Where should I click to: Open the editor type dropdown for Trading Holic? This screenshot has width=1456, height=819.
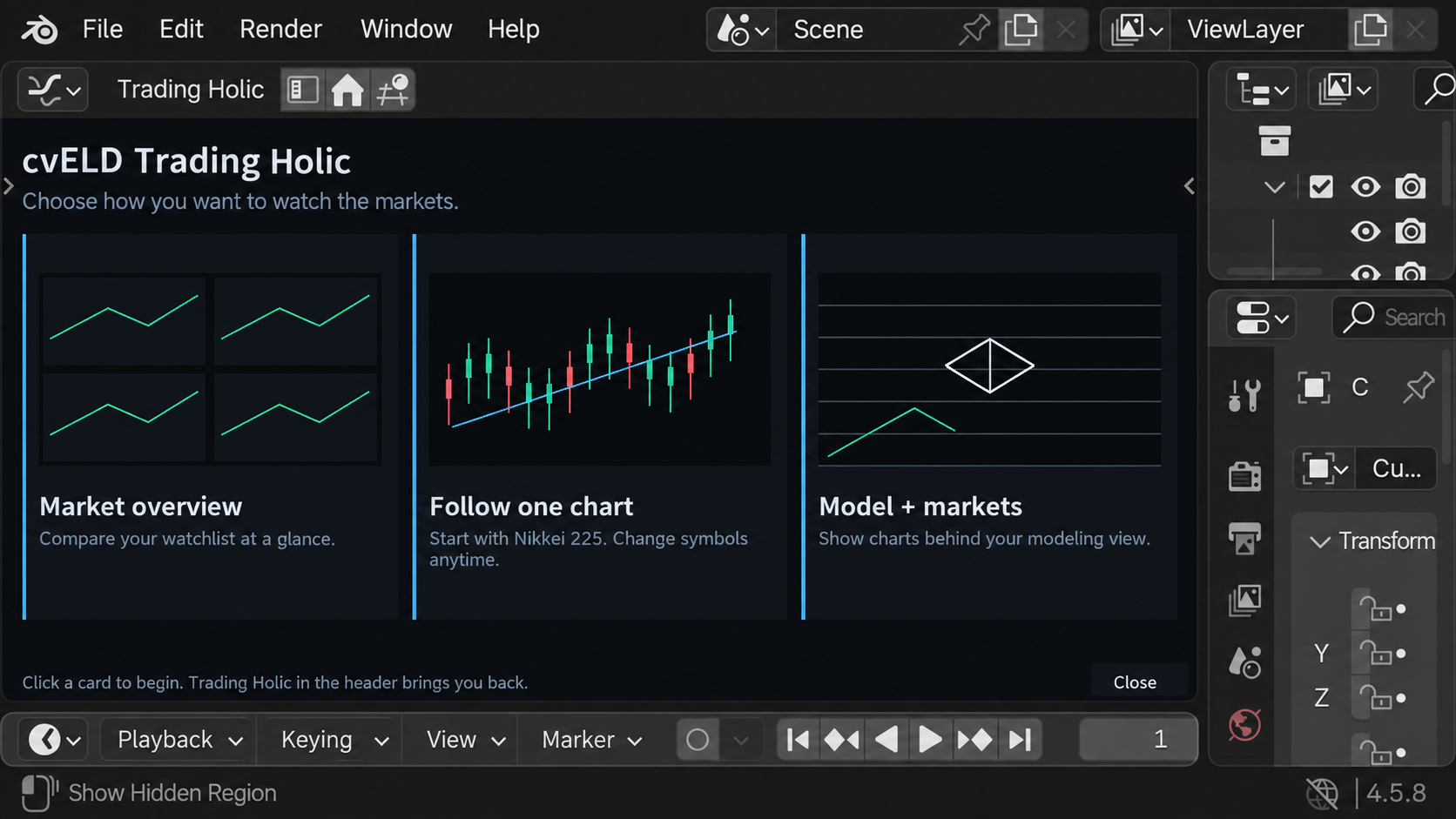click(x=53, y=90)
